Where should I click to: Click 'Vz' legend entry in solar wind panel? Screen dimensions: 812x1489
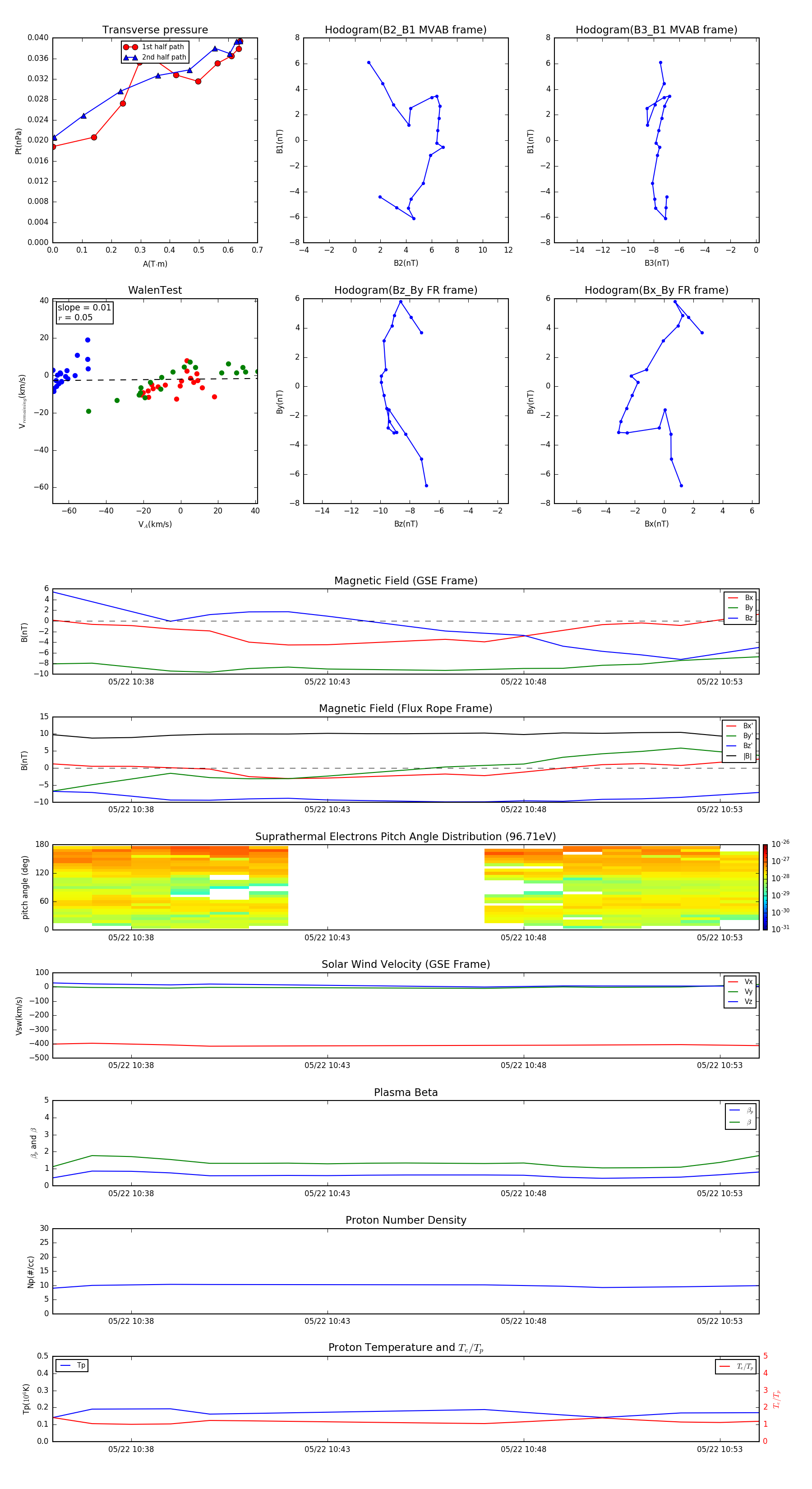(740, 1002)
